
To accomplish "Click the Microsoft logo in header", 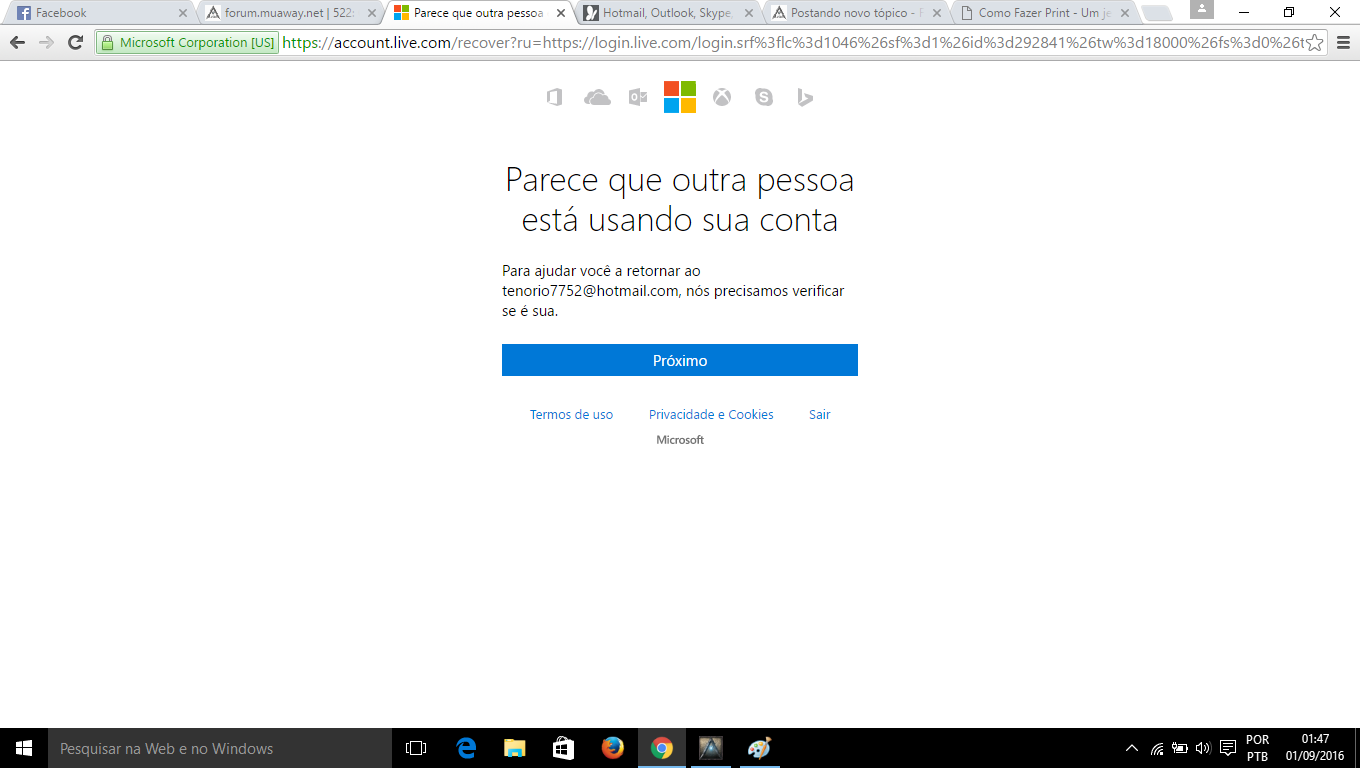I will pyautogui.click(x=680, y=97).
